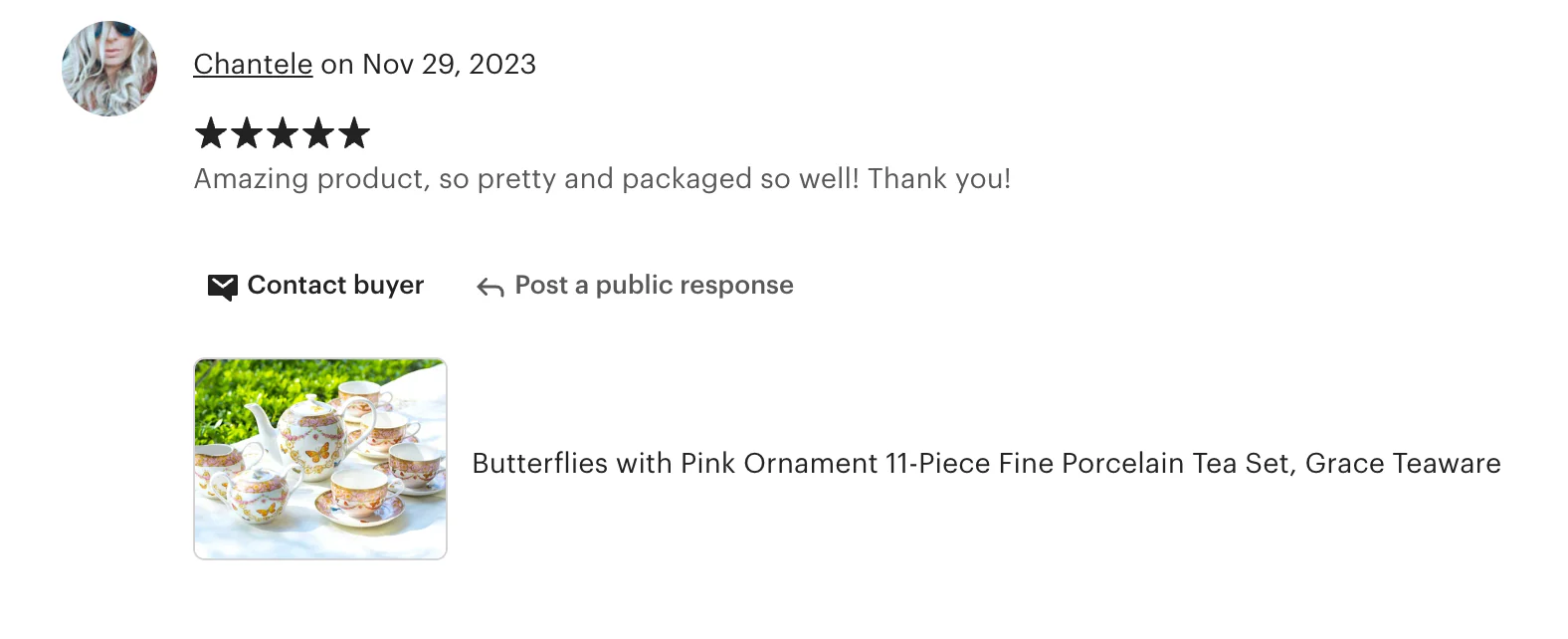This screenshot has height=639, width=1568.
Task: Click the reply arrow icon before Post a public response
Action: click(488, 286)
